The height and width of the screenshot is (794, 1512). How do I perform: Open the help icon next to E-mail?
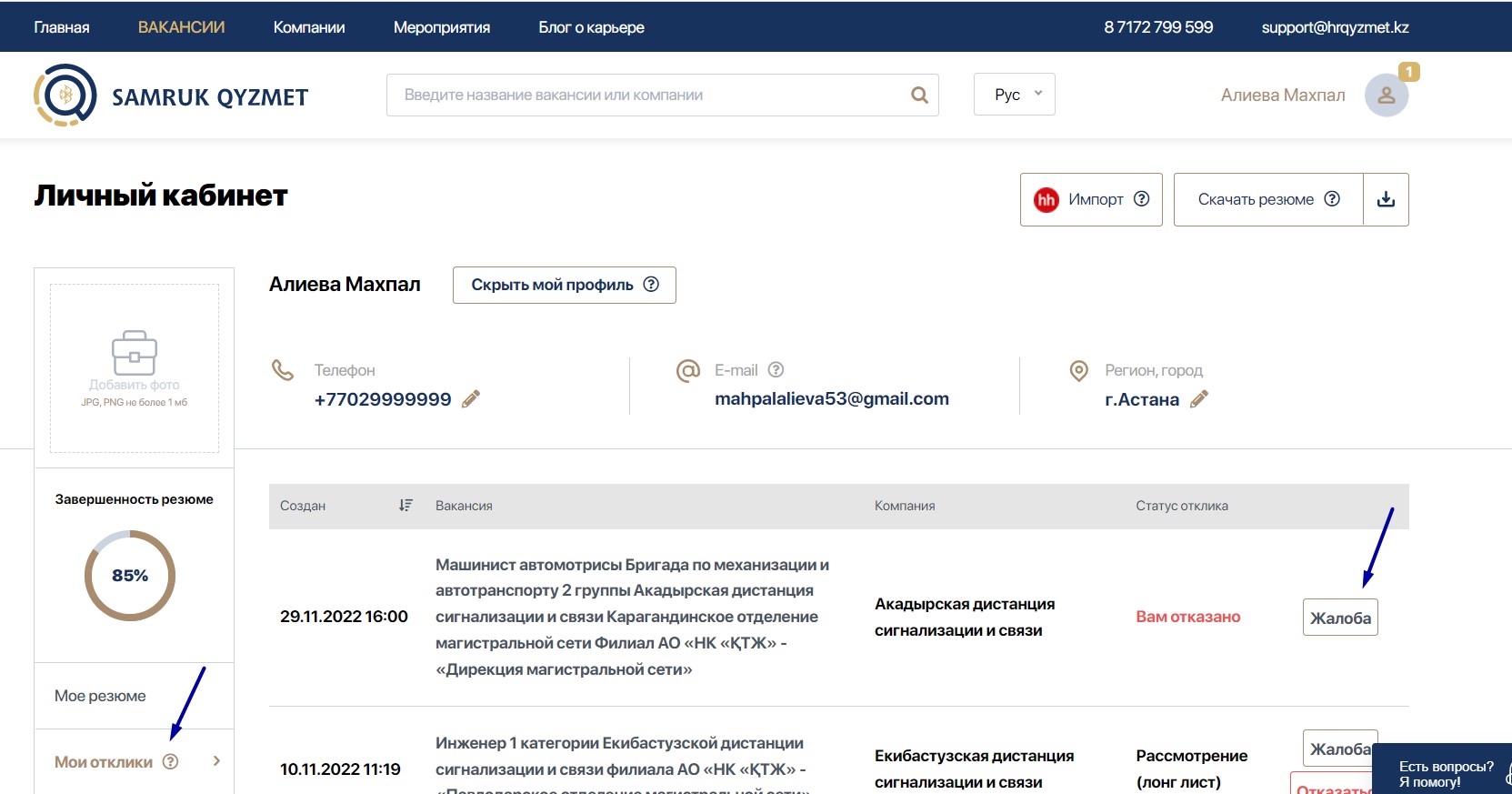(776, 369)
